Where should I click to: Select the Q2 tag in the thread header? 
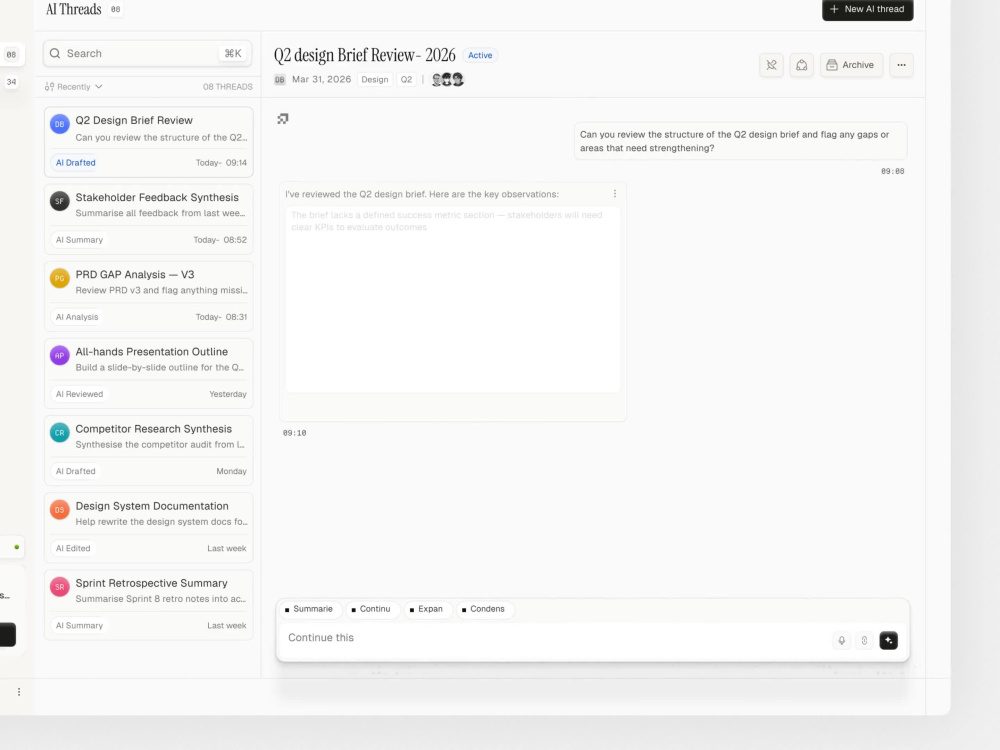(406, 80)
